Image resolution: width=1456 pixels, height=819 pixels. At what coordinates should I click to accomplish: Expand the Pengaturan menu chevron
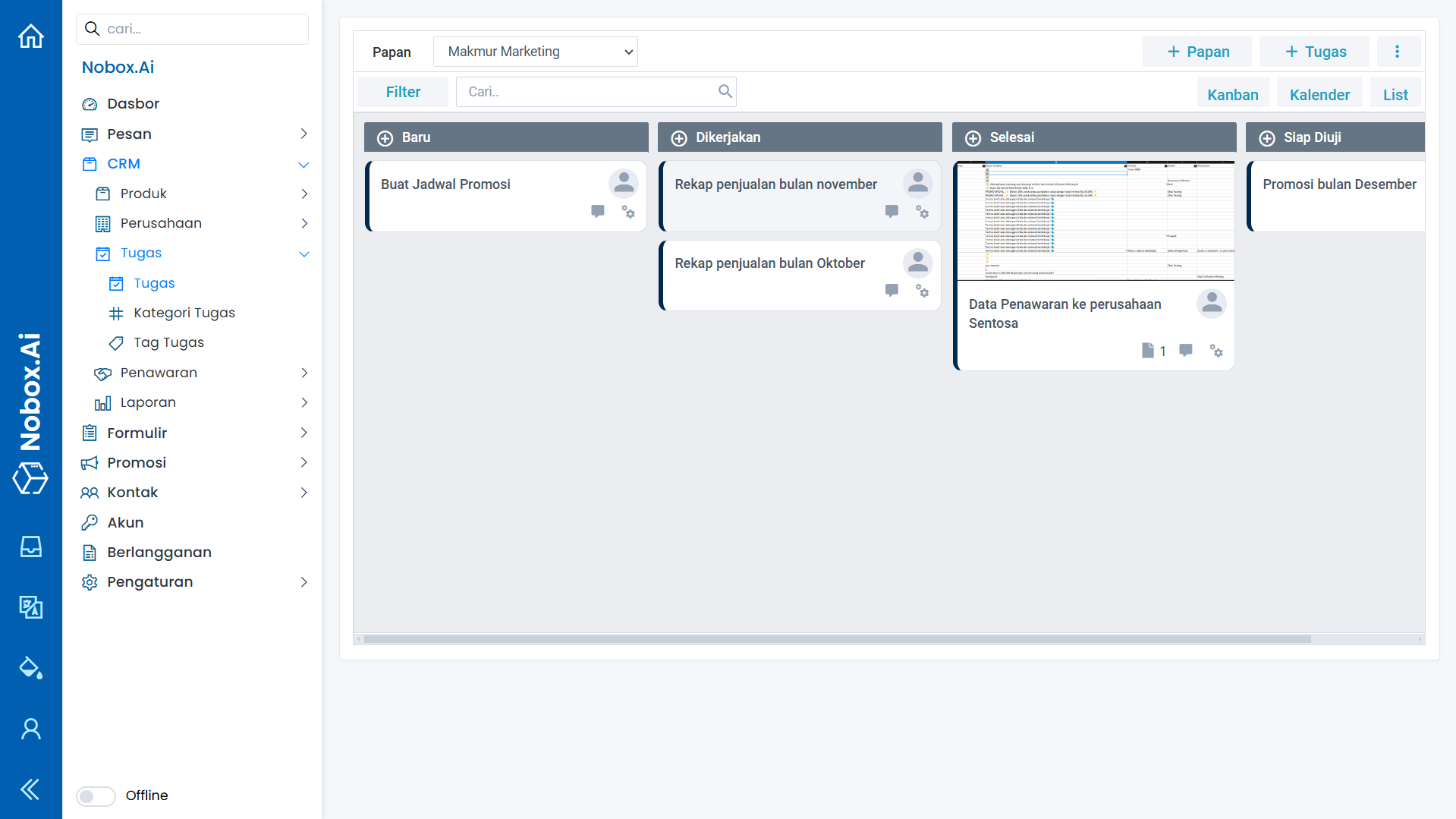tap(303, 582)
